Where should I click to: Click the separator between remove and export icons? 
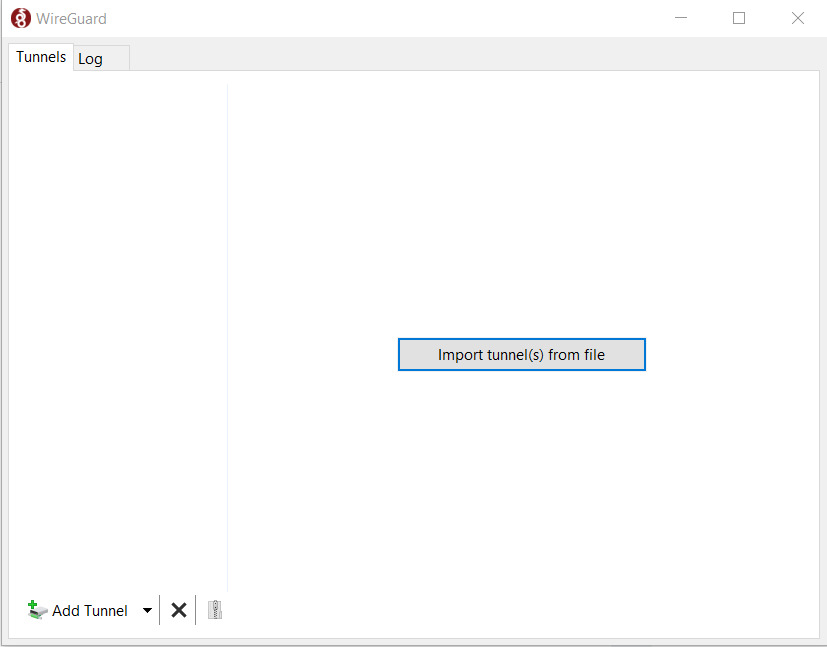(196, 610)
